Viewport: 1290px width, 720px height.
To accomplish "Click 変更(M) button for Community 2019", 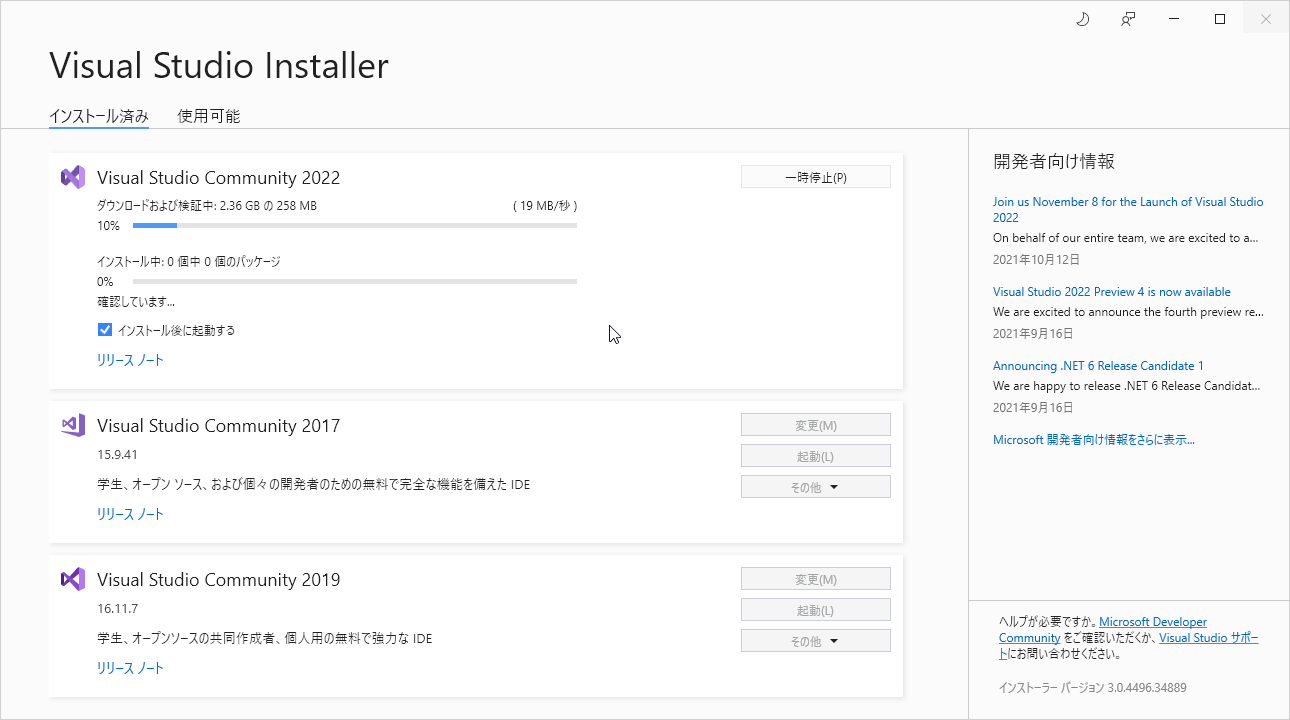I will coord(815,579).
